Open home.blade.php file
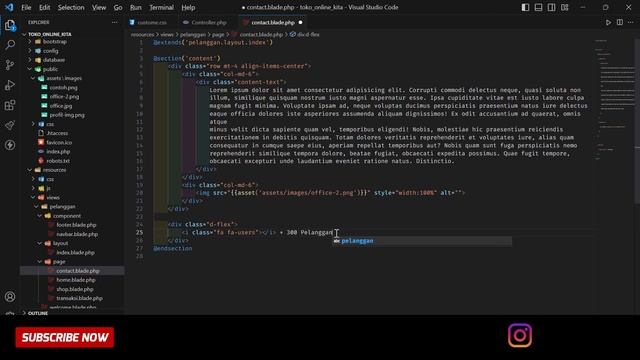 pyautogui.click(x=76, y=280)
